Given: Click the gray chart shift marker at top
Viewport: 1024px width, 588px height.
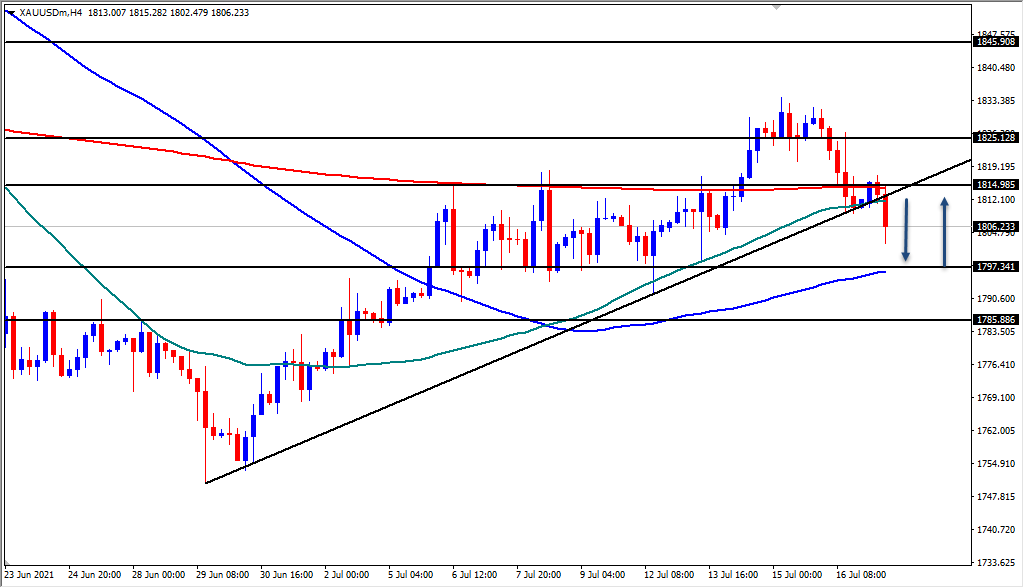Looking at the screenshot, I should (776, 7).
